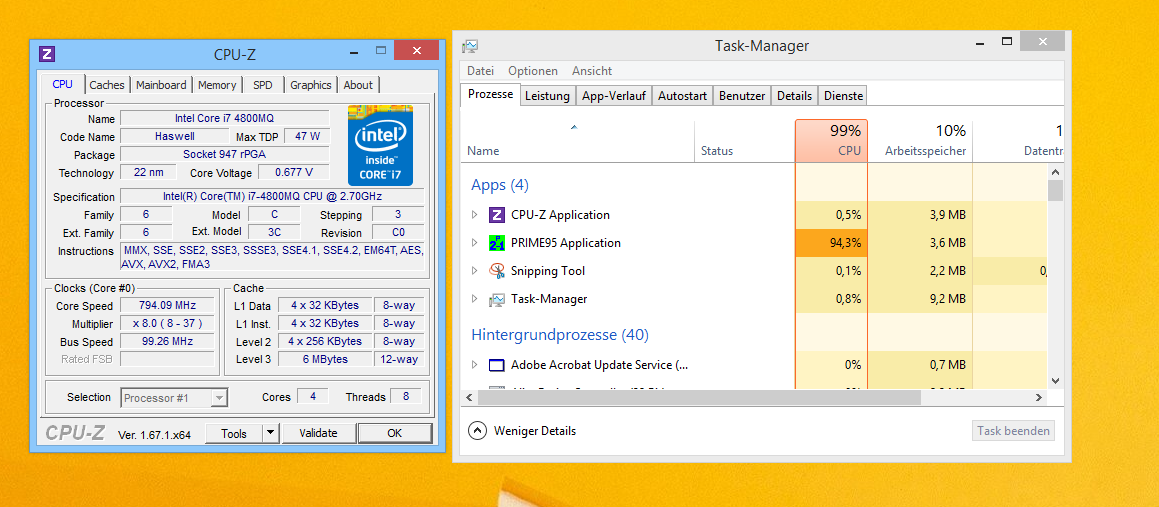The width and height of the screenshot is (1159, 507).
Task: Expand the Task-Manager process row
Action: [475, 299]
